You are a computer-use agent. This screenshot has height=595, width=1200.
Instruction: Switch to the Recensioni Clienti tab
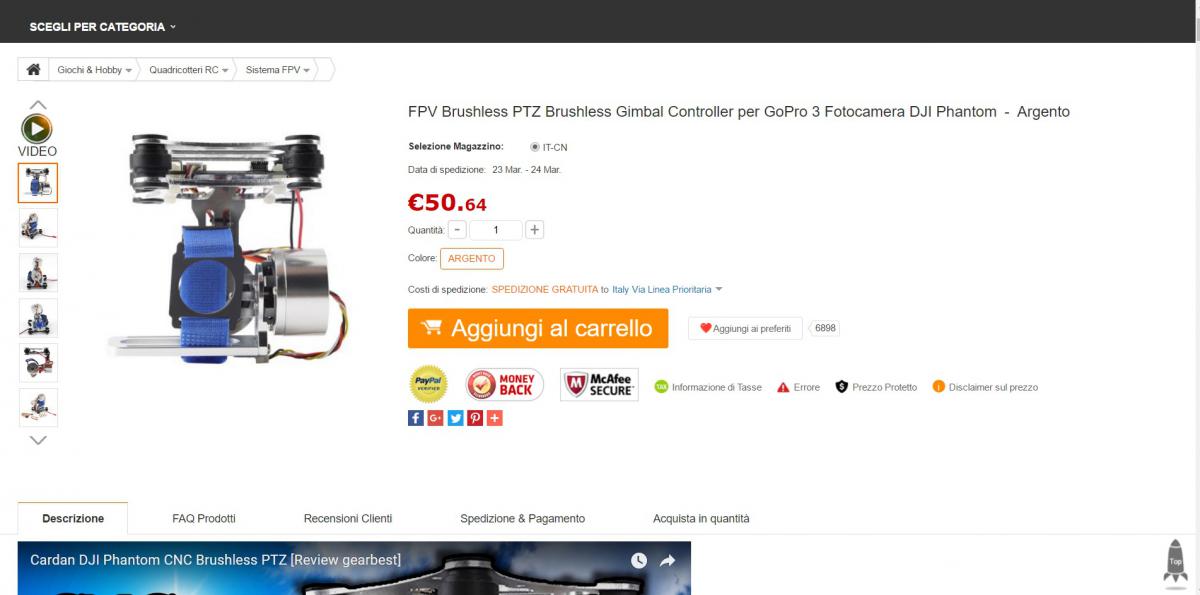pyautogui.click(x=348, y=518)
